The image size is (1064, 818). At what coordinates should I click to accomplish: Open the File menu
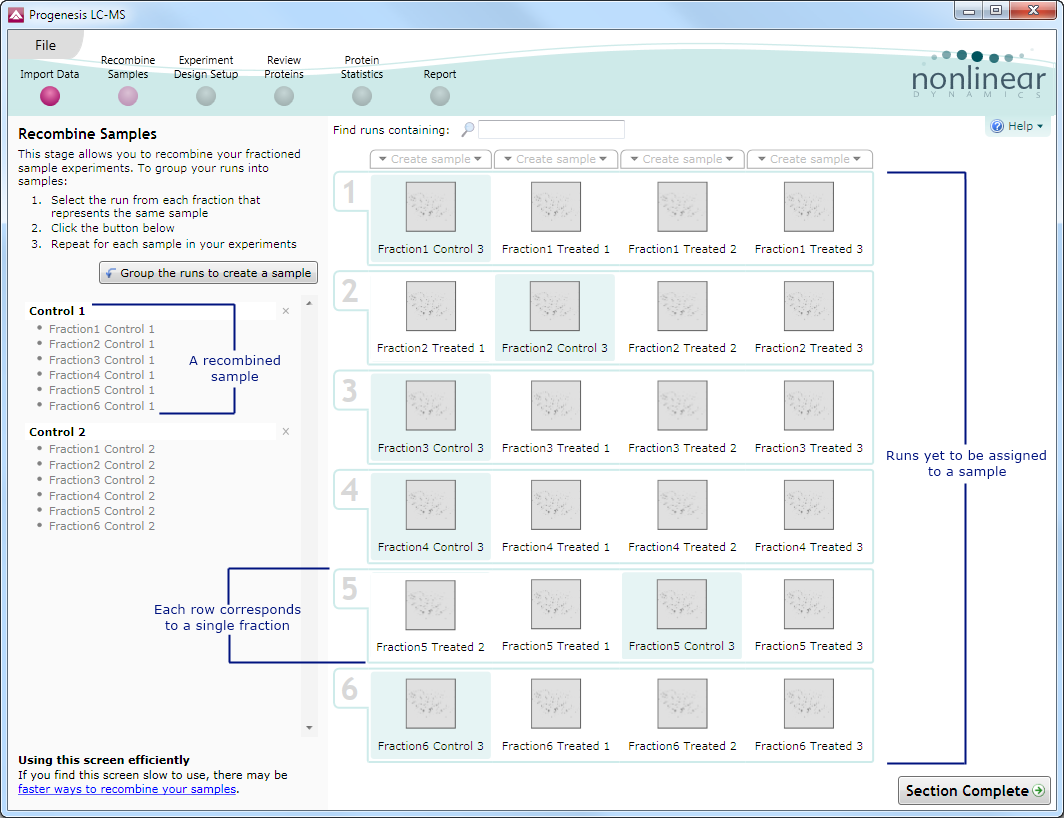(x=45, y=45)
